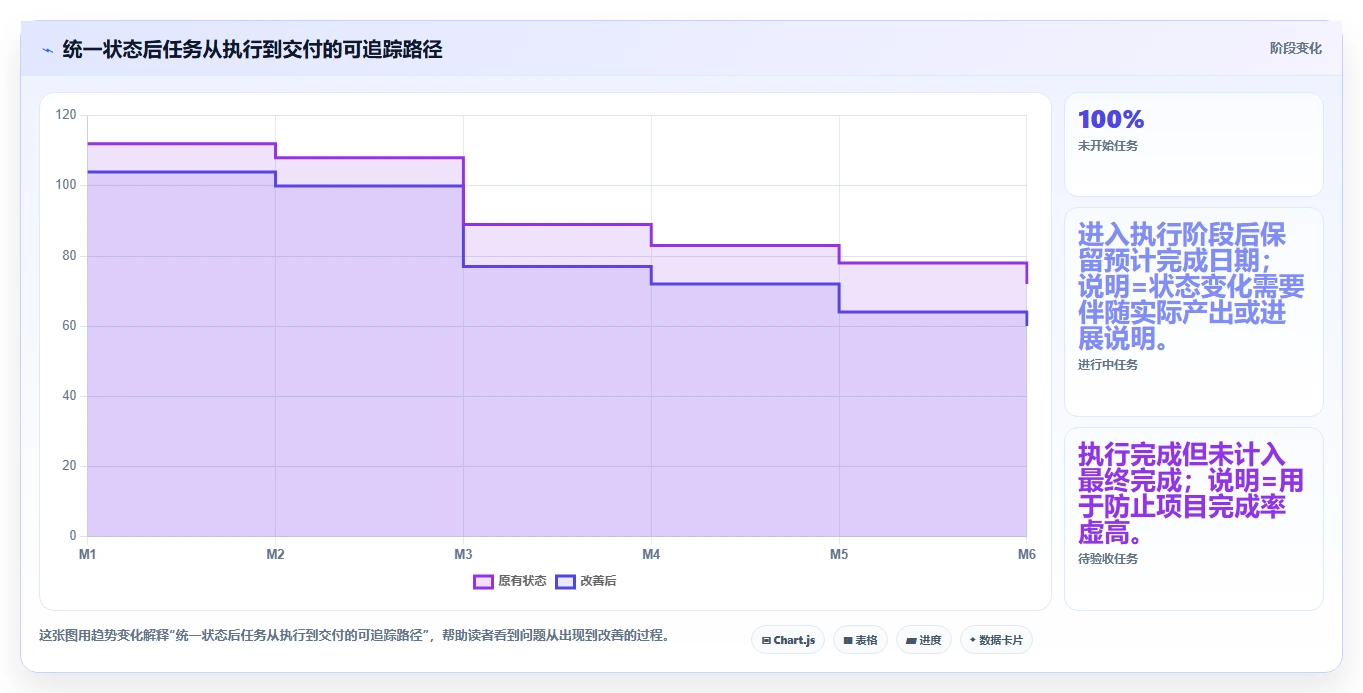Click the 20 y-axis value
This screenshot has height=693, width=1363.
coord(70,466)
